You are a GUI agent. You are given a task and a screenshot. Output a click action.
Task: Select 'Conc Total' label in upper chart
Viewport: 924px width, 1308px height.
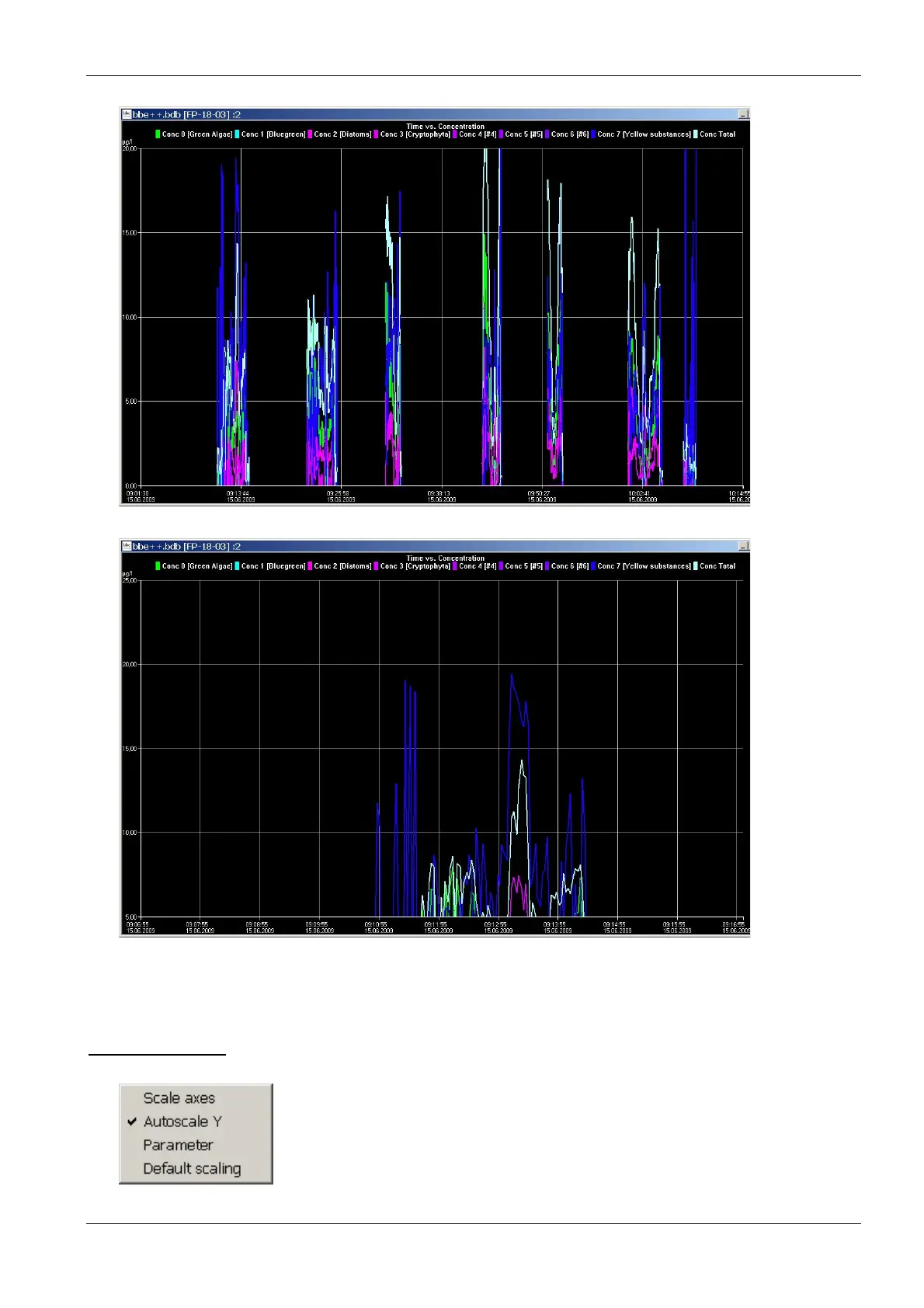pyautogui.click(x=717, y=134)
